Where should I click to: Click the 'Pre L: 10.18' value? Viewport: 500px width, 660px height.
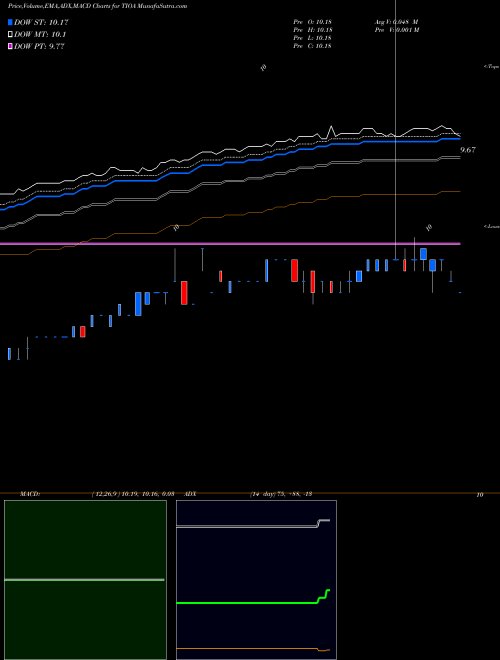[x=312, y=38]
